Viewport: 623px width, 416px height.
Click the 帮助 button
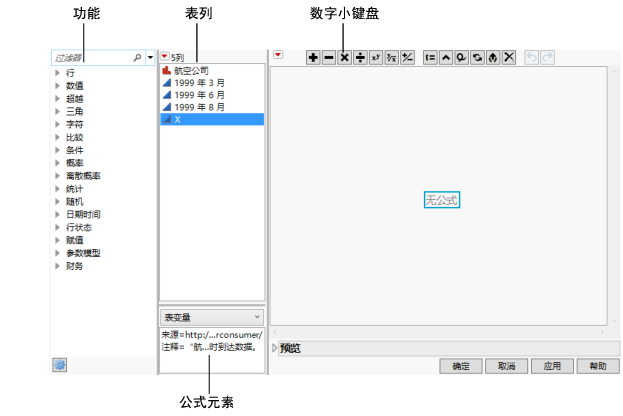point(598,366)
